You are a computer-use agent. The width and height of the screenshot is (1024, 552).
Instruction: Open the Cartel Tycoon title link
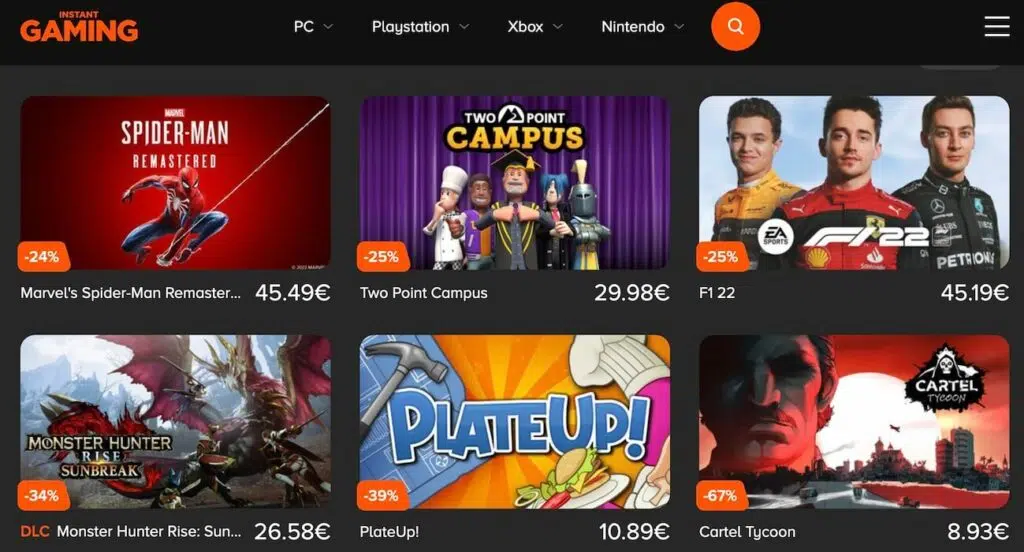[747, 532]
